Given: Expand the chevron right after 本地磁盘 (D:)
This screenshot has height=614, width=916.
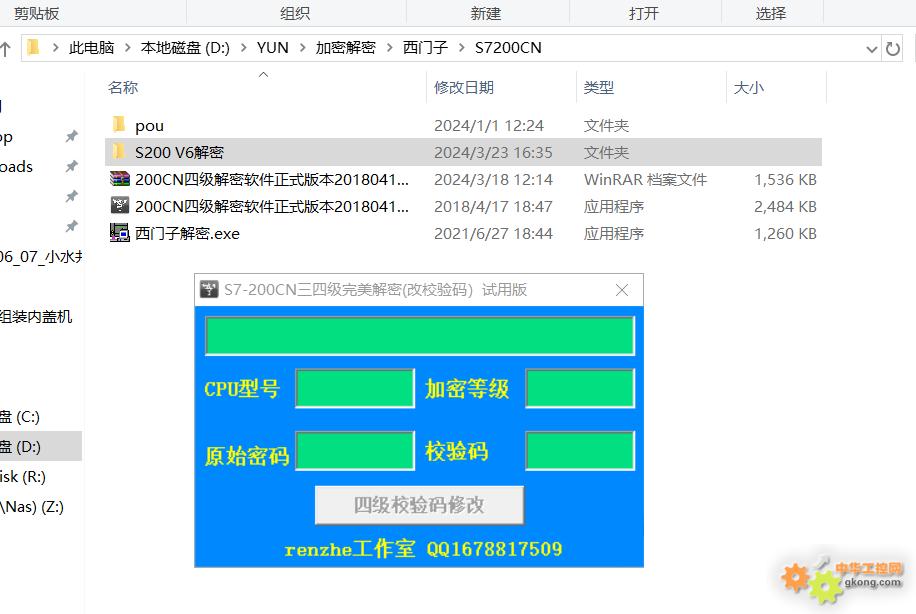Looking at the screenshot, I should pos(244,48).
